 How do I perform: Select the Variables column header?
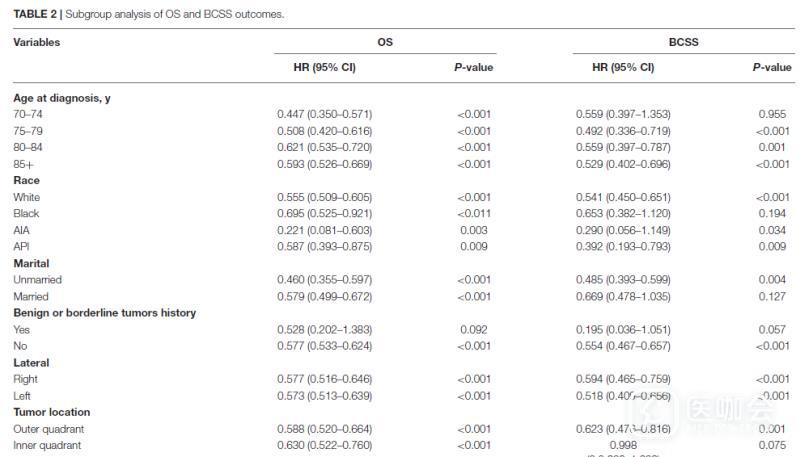pos(37,43)
